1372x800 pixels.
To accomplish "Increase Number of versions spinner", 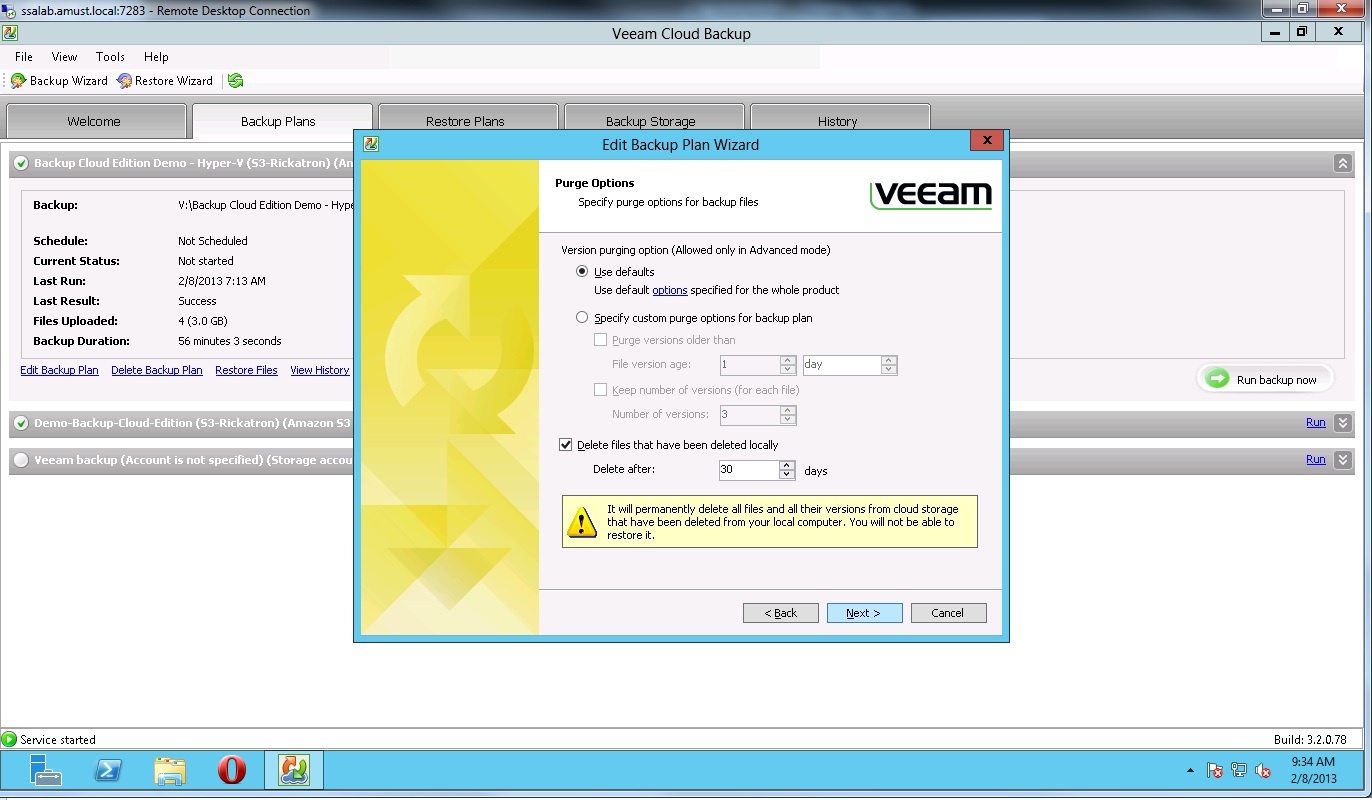I will 788,410.
